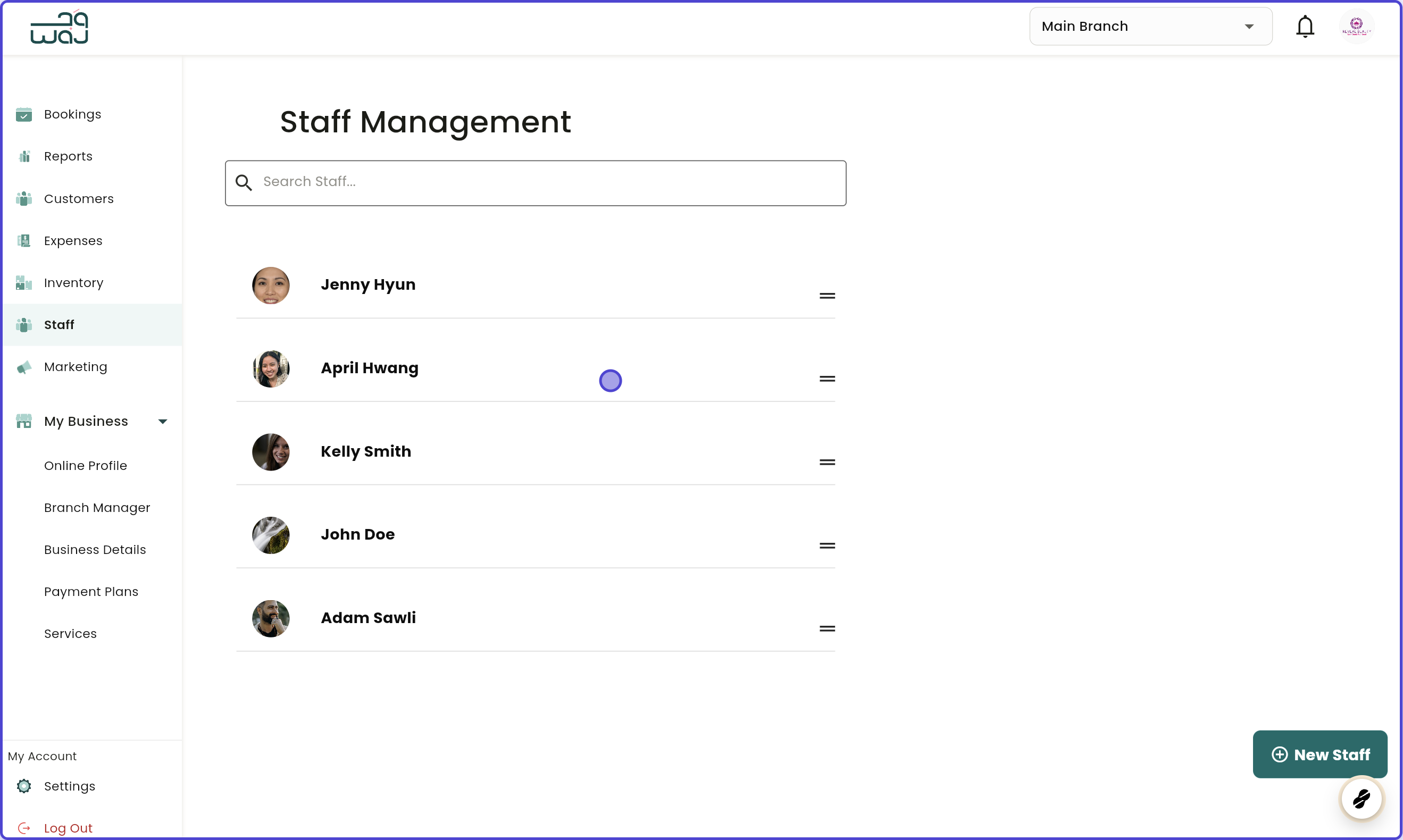Open Inventory using its sidebar icon
Image resolution: width=1403 pixels, height=840 pixels.
coord(24,282)
